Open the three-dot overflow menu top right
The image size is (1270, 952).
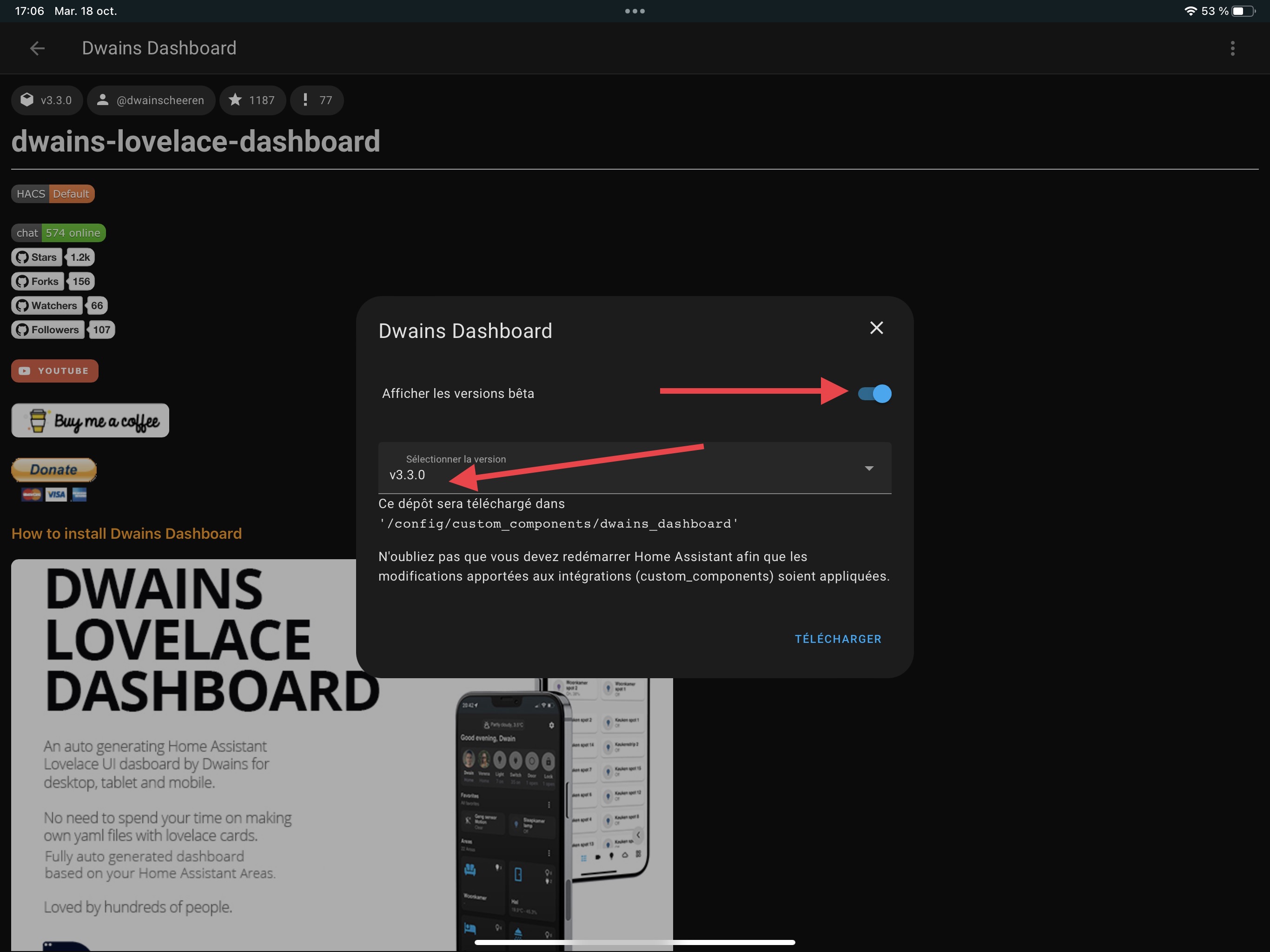[x=1233, y=48]
